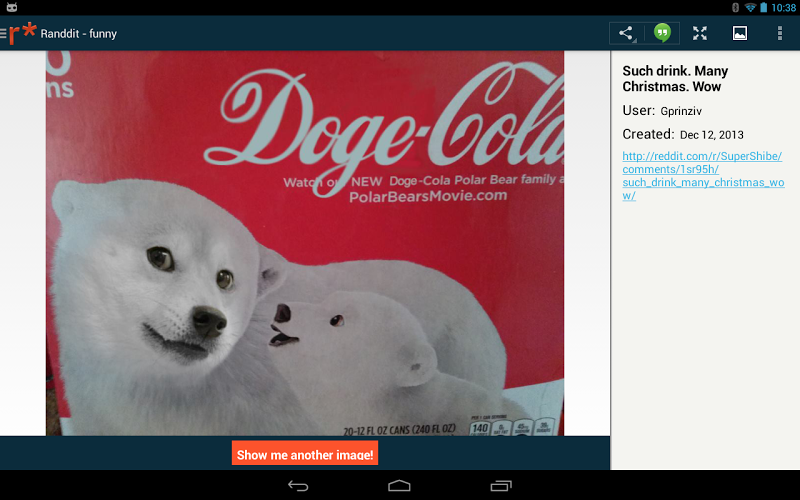Tap the username Gprinziv

pos(681,111)
